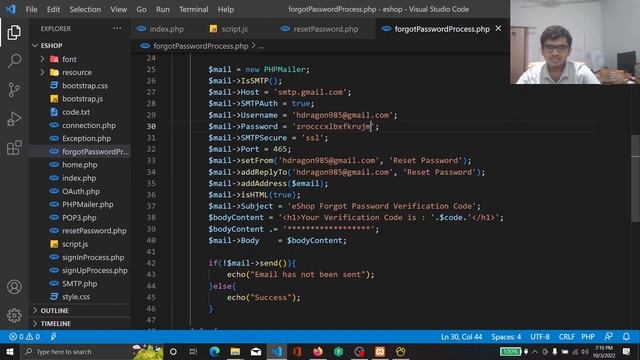The image size is (640, 360).
Task: Click Ln 30, Col 44 status entry
Action: (461, 337)
